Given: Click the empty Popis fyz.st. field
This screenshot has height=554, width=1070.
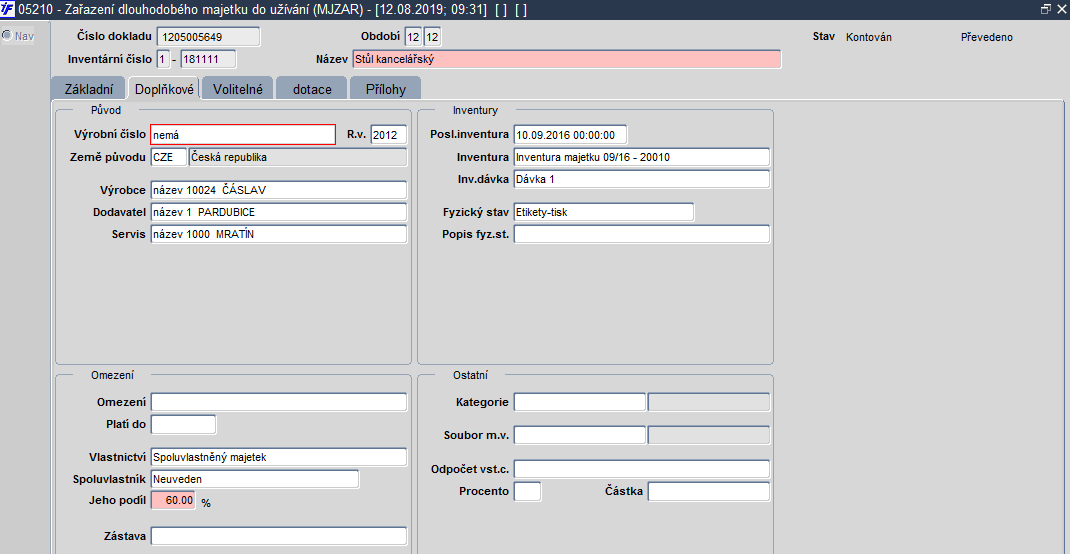Looking at the screenshot, I should (641, 234).
